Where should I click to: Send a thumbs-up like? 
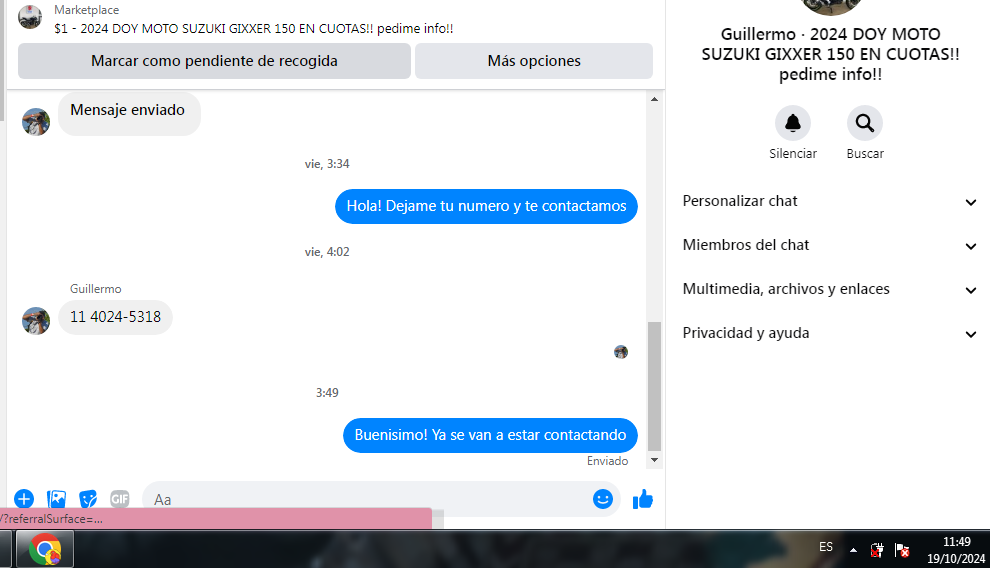643,499
